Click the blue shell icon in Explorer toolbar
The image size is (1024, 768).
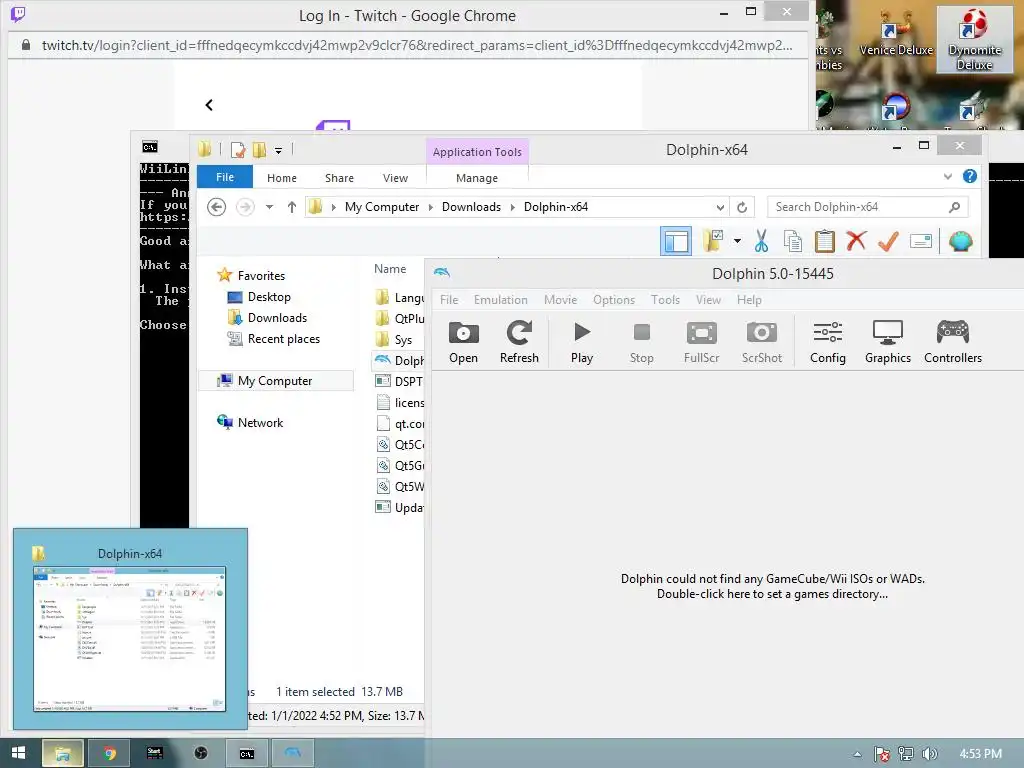point(960,241)
